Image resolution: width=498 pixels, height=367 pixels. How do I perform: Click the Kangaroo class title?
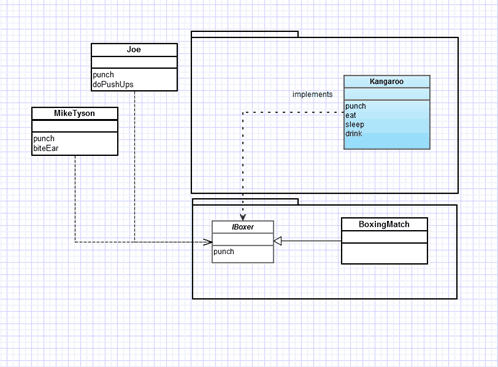386,81
